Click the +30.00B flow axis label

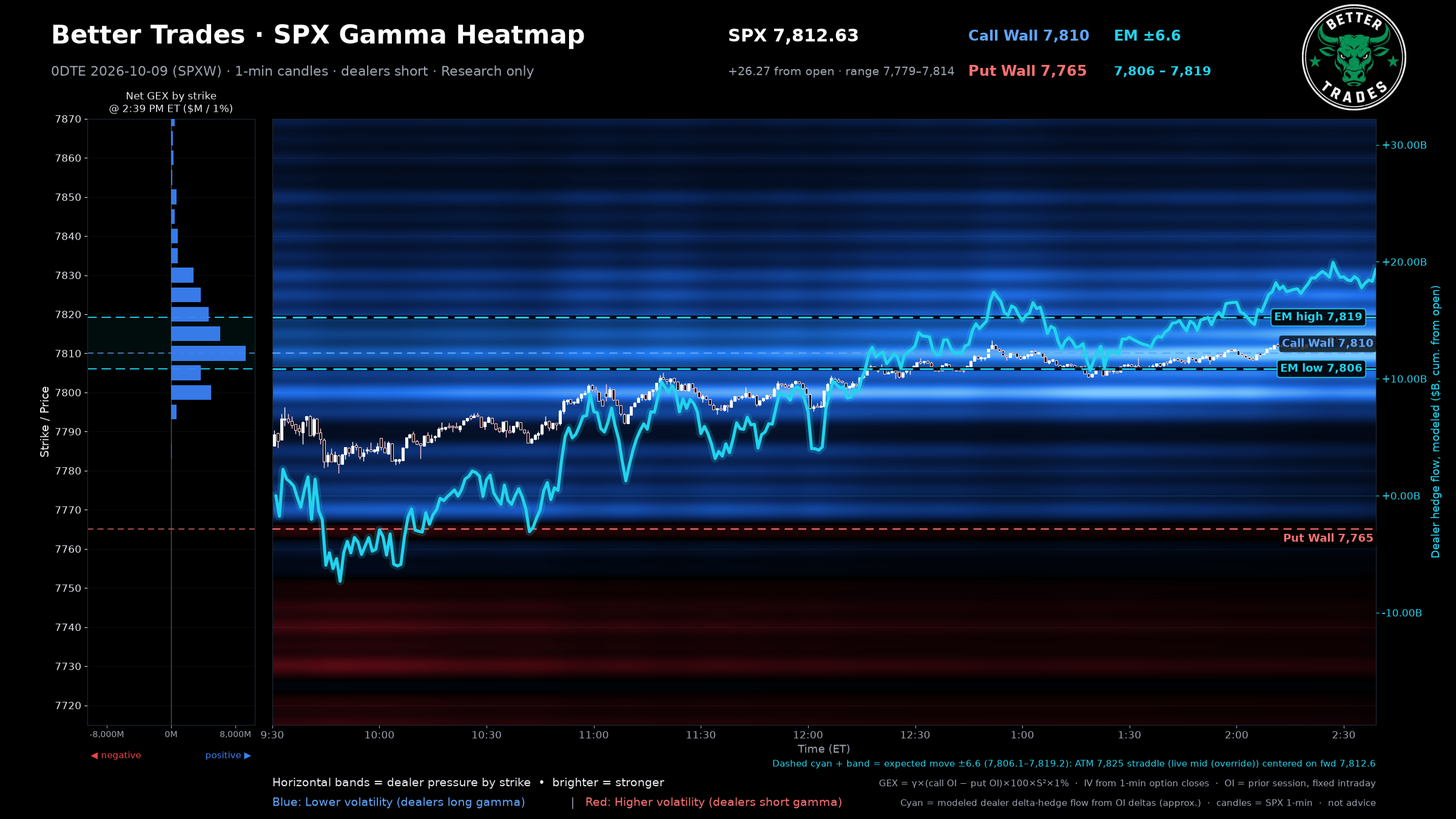pyautogui.click(x=1404, y=145)
